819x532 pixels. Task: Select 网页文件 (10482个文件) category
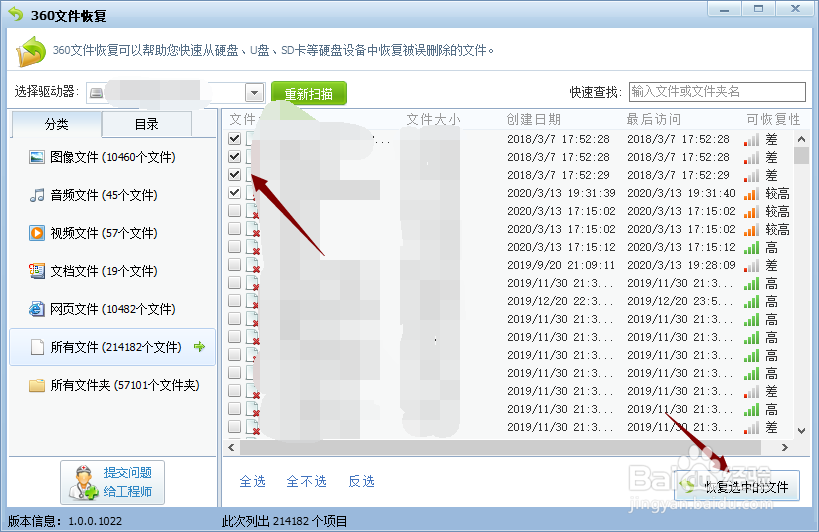112,309
